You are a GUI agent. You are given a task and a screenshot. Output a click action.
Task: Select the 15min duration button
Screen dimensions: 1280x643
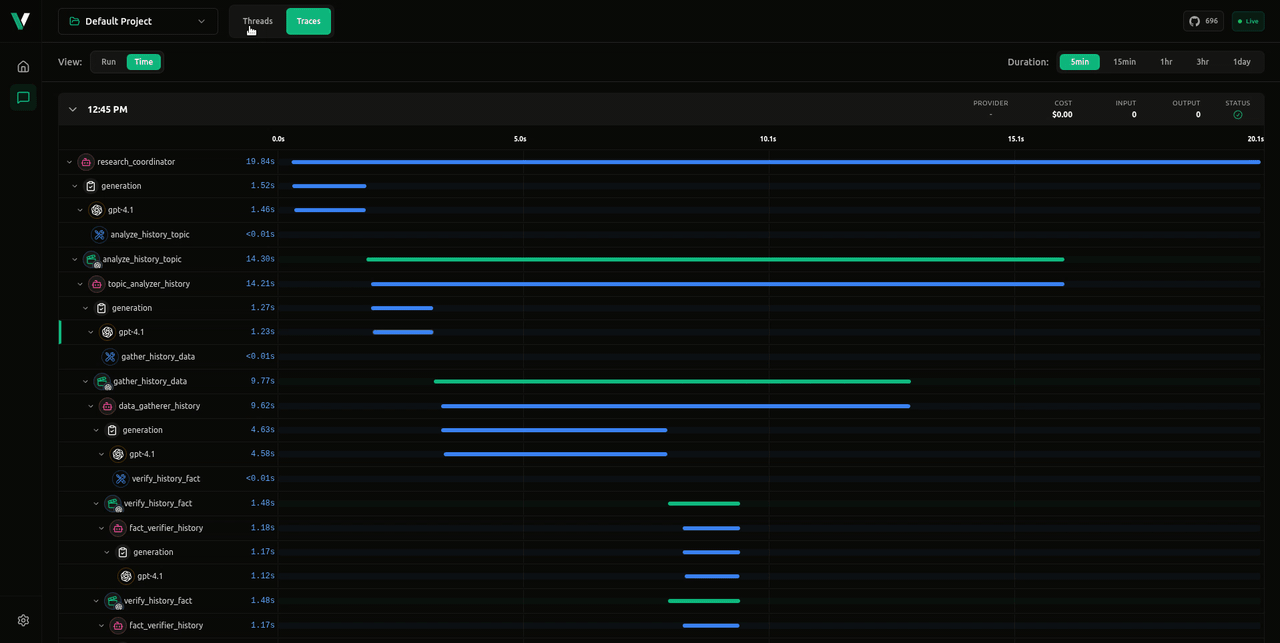tap(1124, 61)
